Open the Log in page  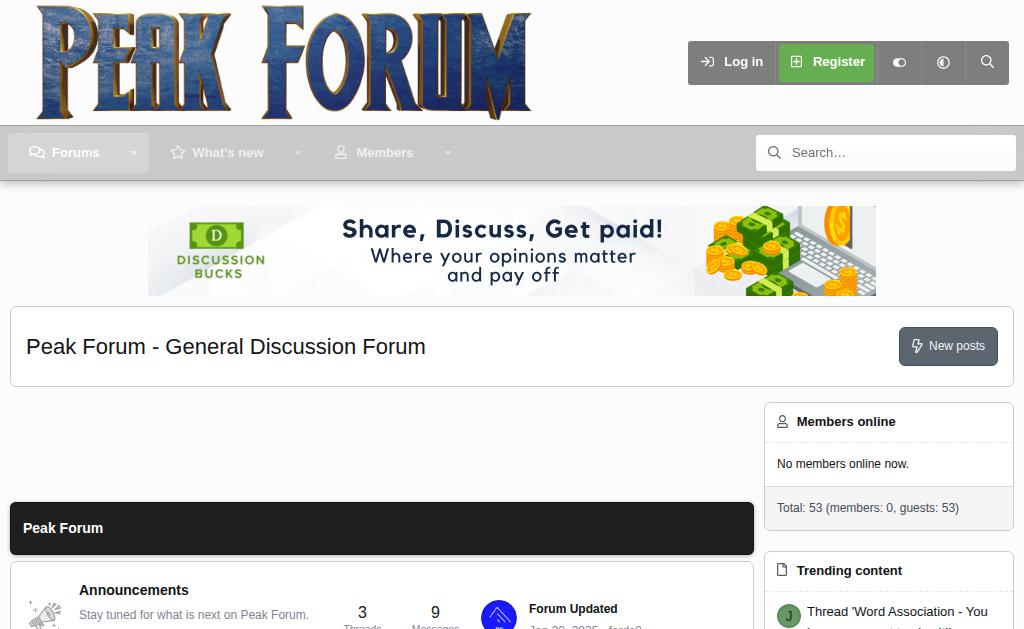pos(732,62)
